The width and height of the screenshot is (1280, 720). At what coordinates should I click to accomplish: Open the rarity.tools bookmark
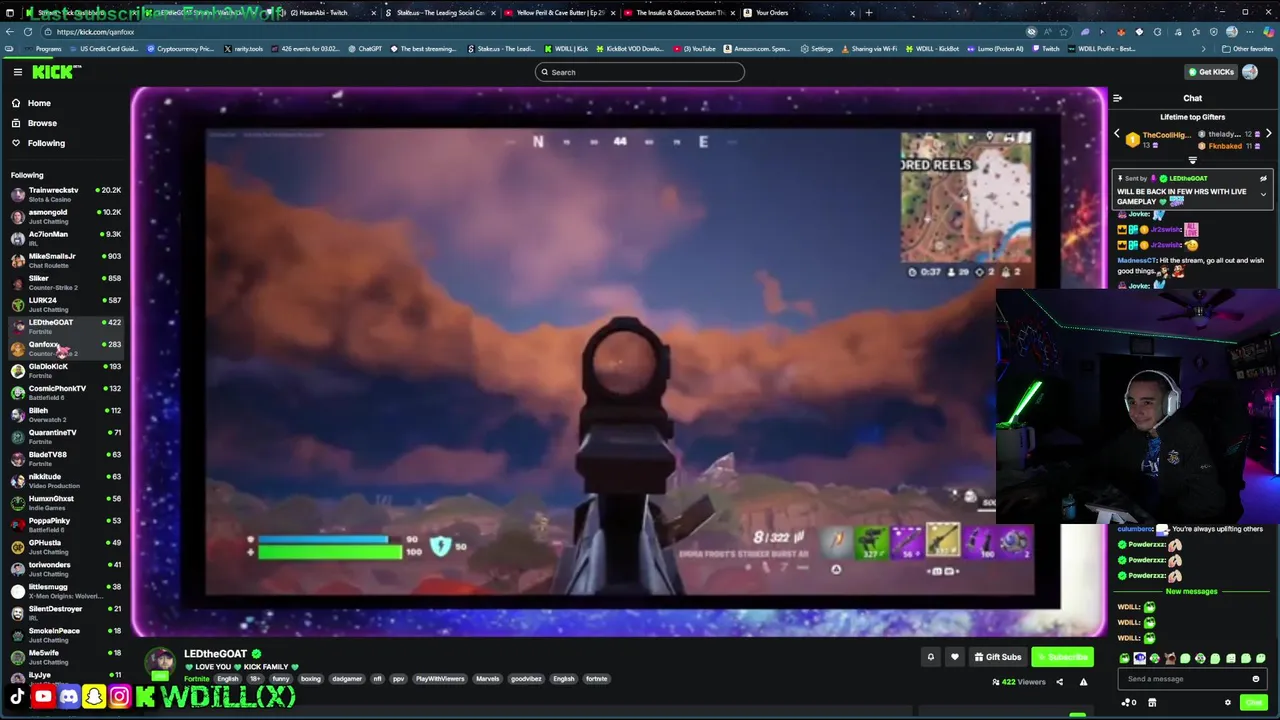tap(242, 49)
